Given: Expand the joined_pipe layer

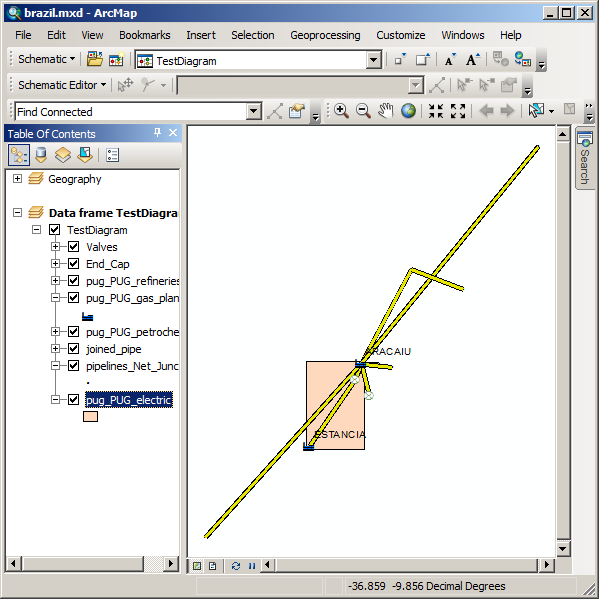Looking at the screenshot, I should pyautogui.click(x=55, y=348).
